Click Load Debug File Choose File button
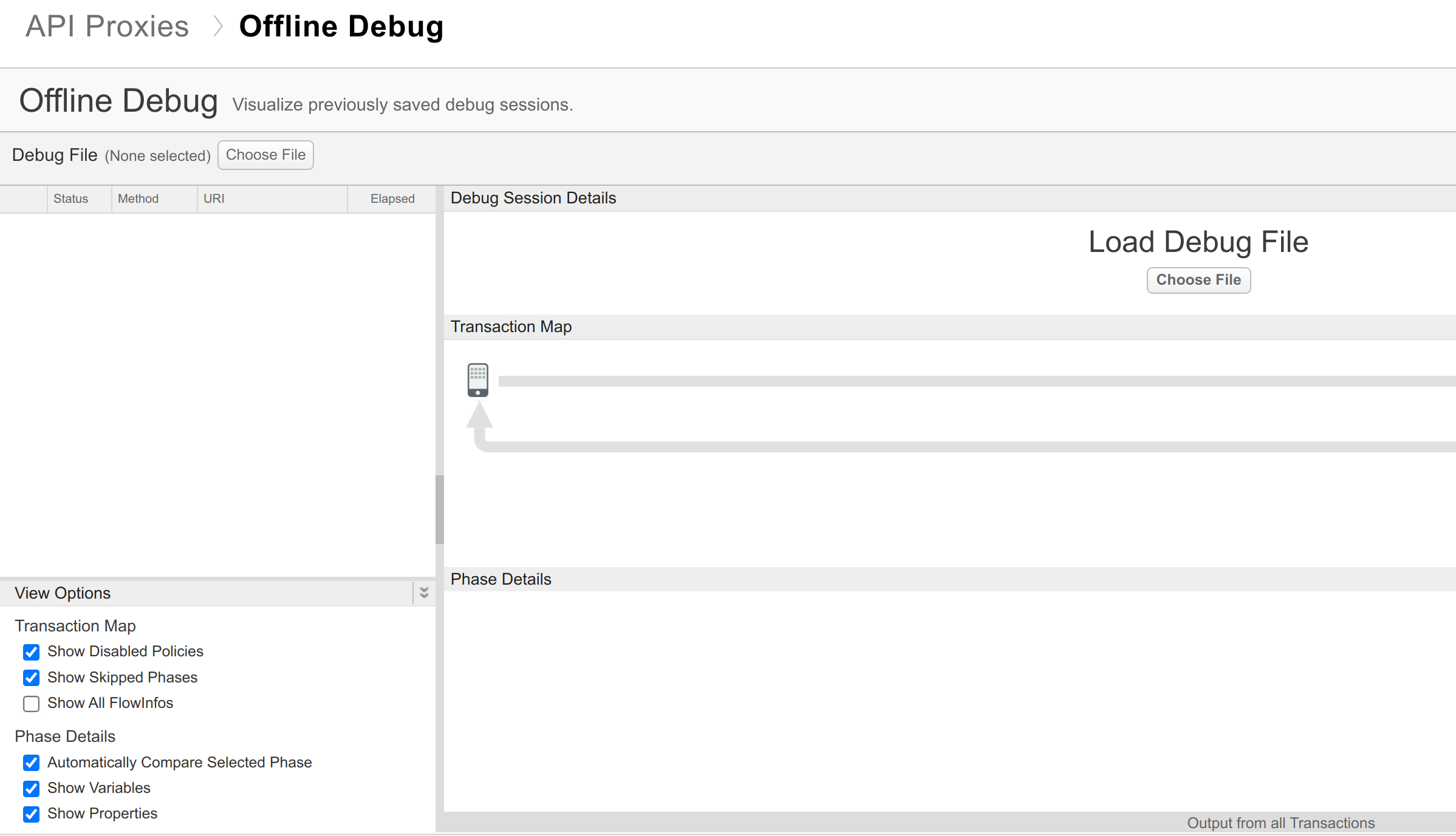1456x836 pixels. [x=1199, y=279]
